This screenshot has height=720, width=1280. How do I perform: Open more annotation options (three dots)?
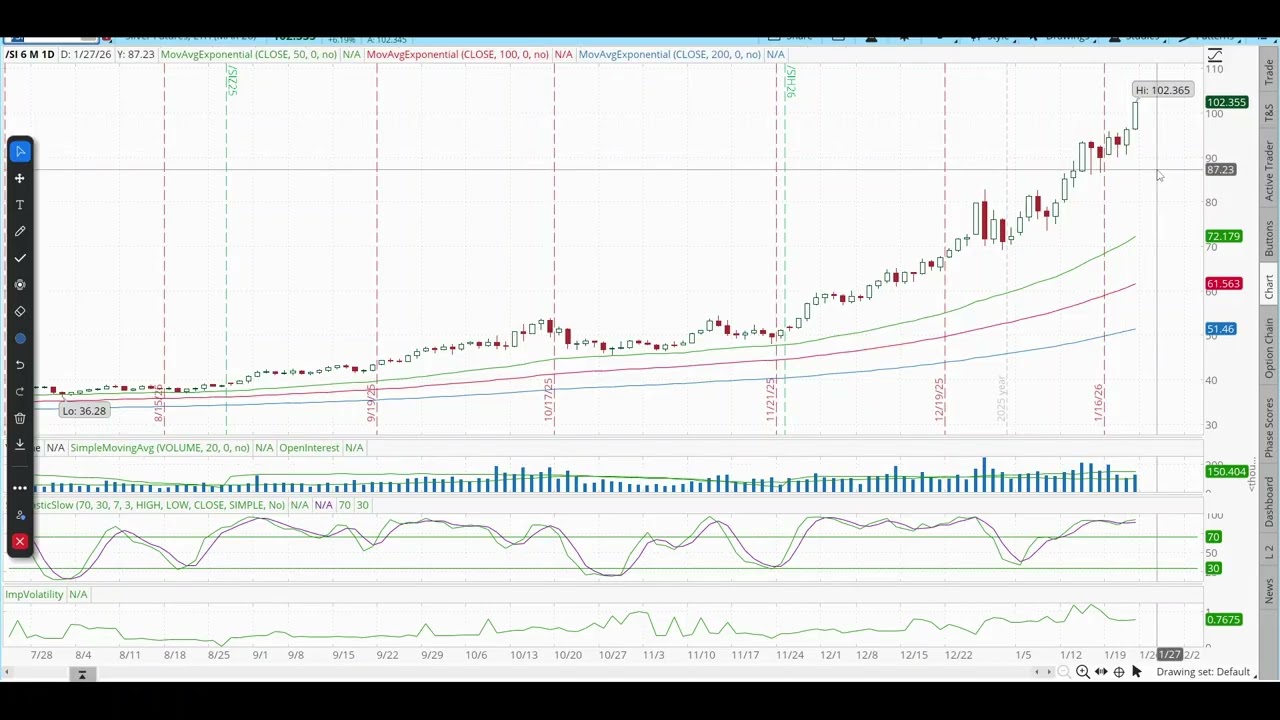[x=20, y=488]
